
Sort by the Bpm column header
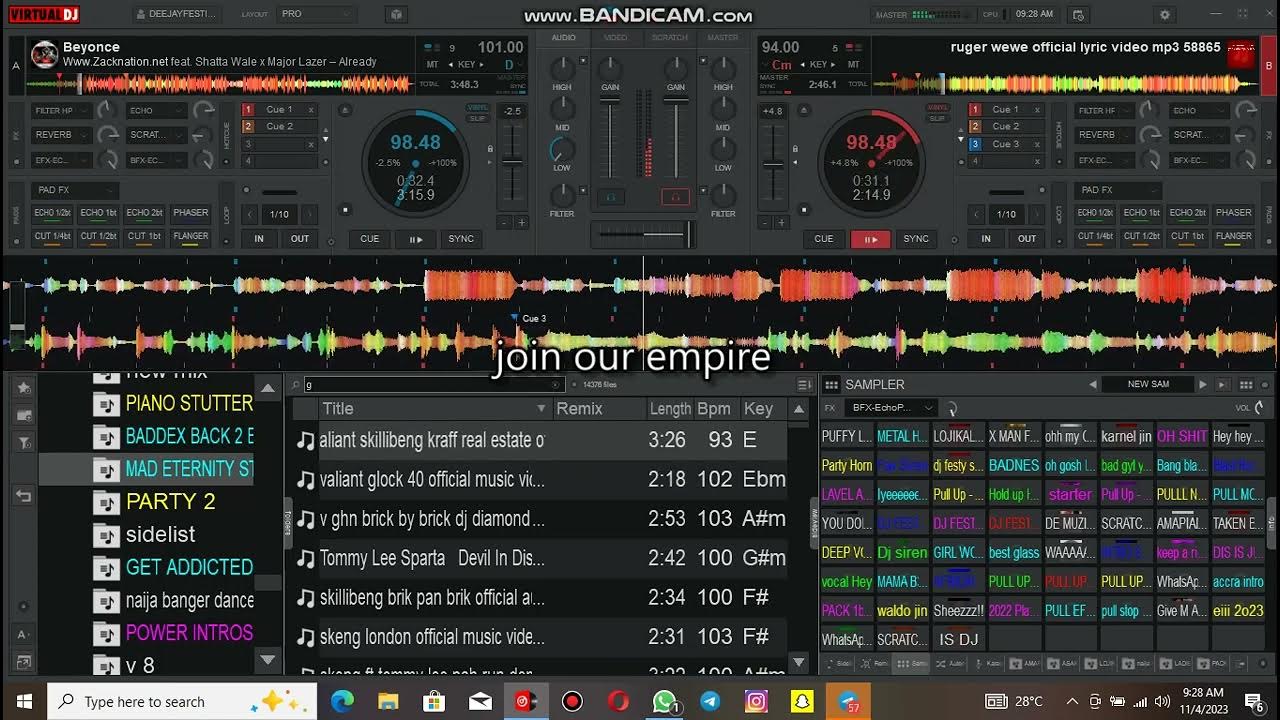coord(714,408)
